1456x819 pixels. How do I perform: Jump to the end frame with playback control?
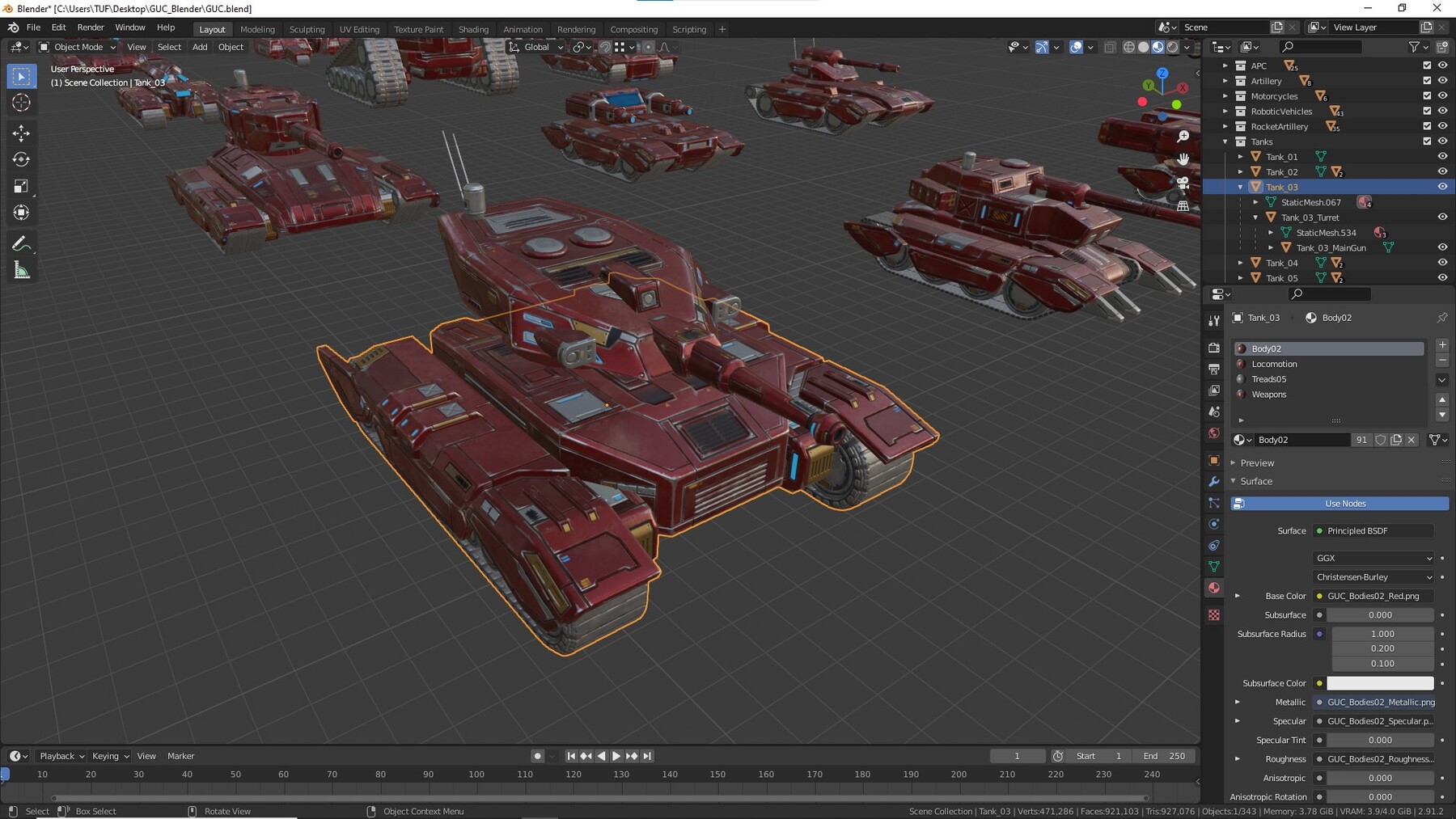(646, 756)
